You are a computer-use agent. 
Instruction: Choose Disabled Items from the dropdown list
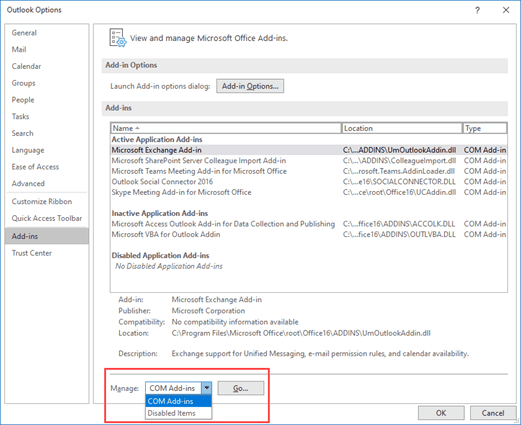click(x=179, y=413)
